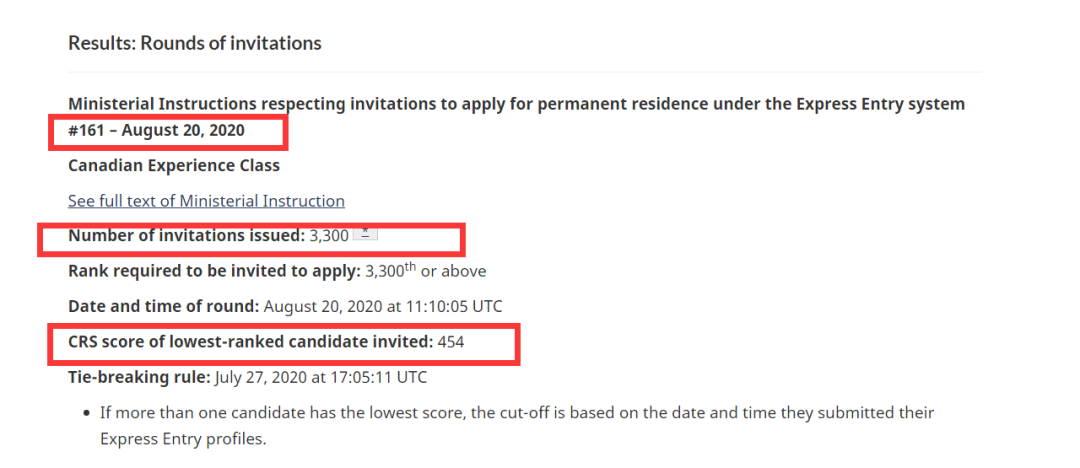
Task: Select the 3,300th or above rank value
Action: 426,271
